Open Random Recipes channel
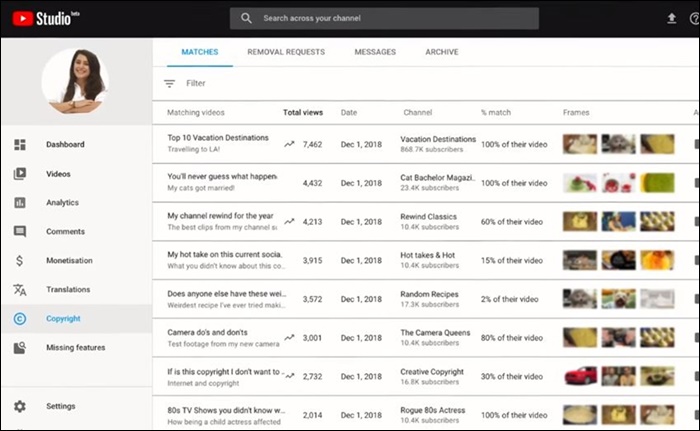This screenshot has height=431, width=700. pyautogui.click(x=429, y=294)
